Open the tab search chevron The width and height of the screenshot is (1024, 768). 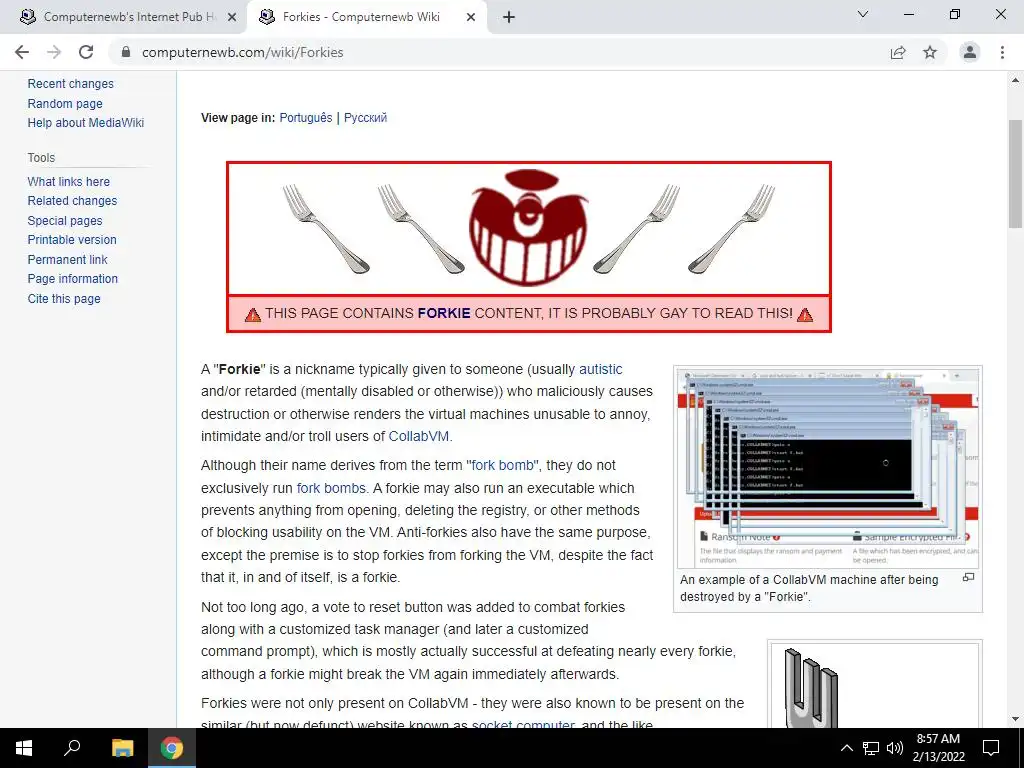point(863,14)
